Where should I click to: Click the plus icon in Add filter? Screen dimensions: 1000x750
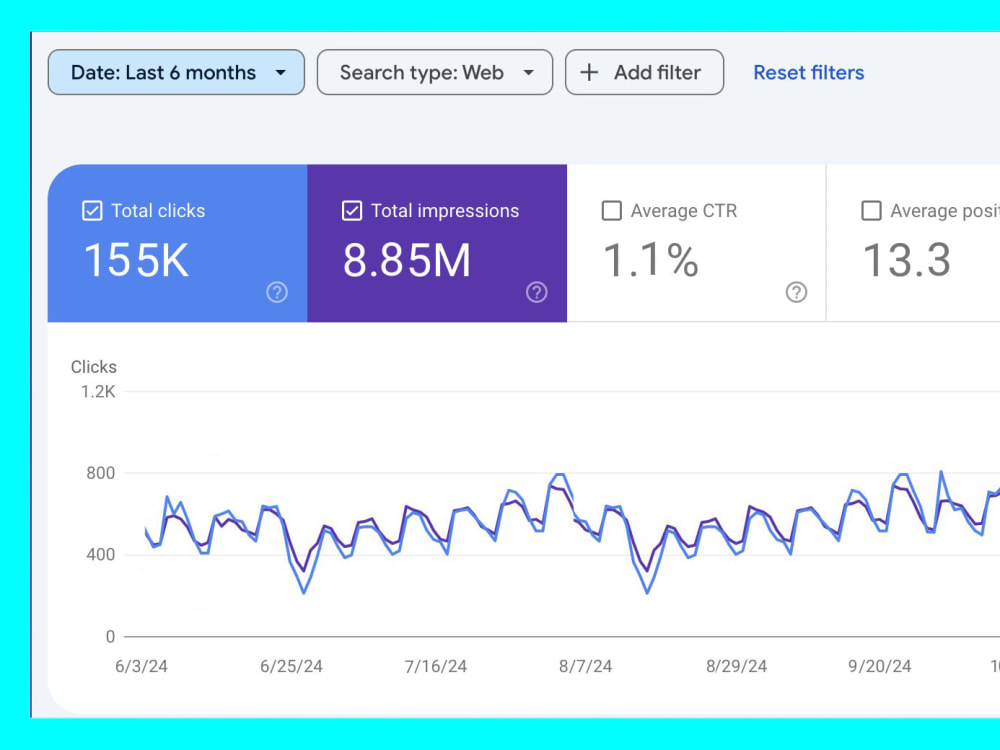[x=589, y=73]
